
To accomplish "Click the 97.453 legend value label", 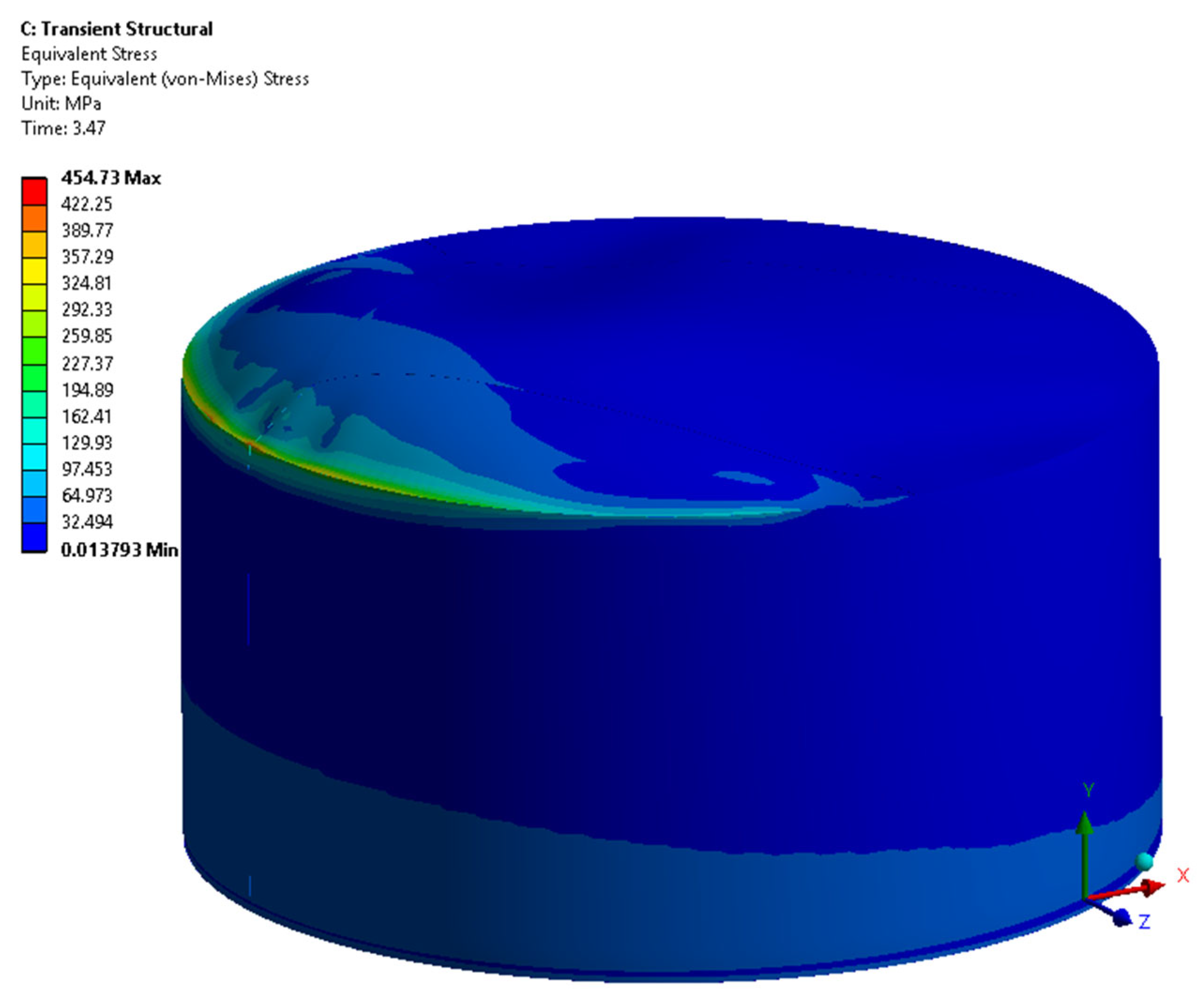I will [x=87, y=469].
